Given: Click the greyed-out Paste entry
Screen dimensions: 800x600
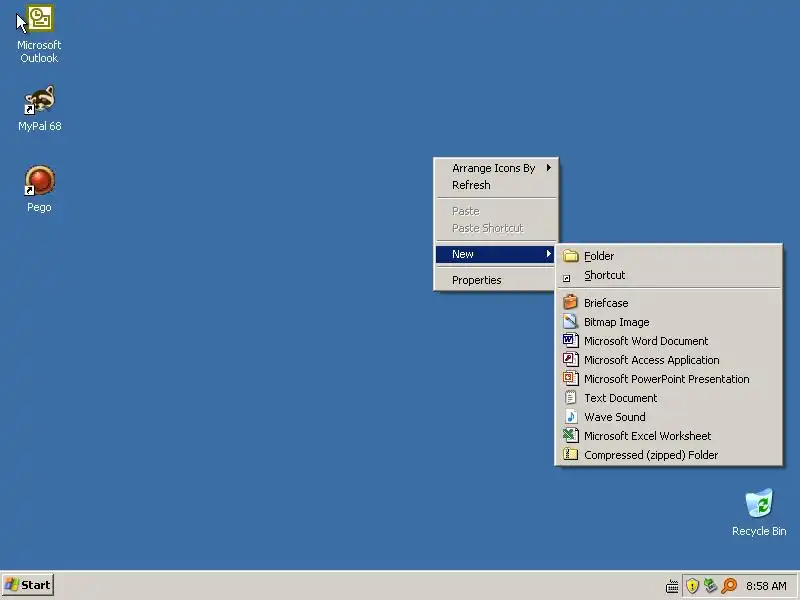Looking at the screenshot, I should (495, 211).
